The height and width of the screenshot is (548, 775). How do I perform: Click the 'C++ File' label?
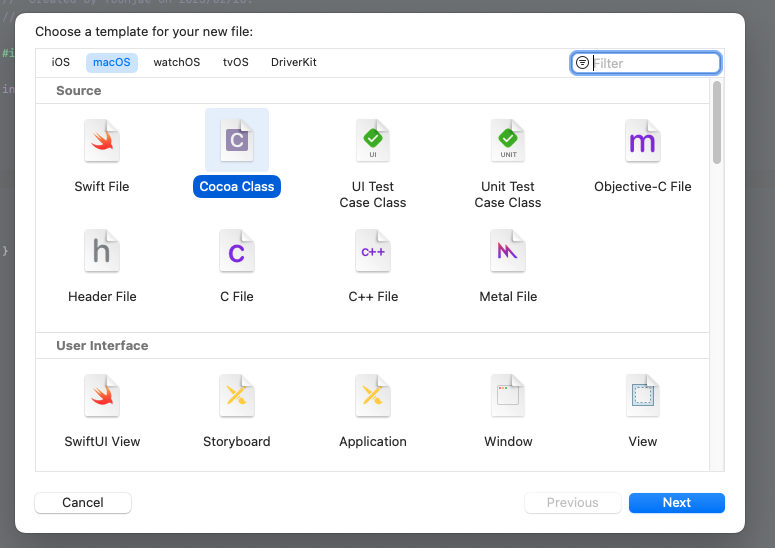(x=373, y=296)
